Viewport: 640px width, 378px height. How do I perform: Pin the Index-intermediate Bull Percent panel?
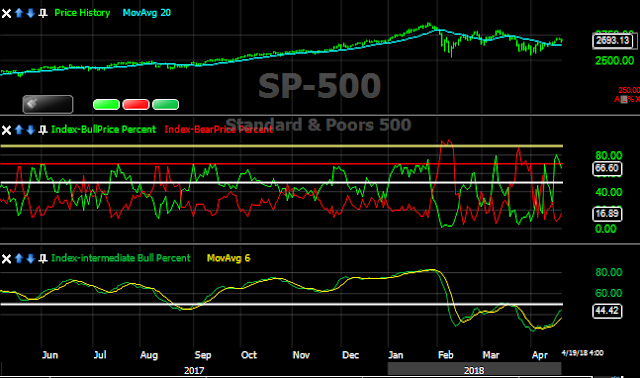(x=42, y=259)
